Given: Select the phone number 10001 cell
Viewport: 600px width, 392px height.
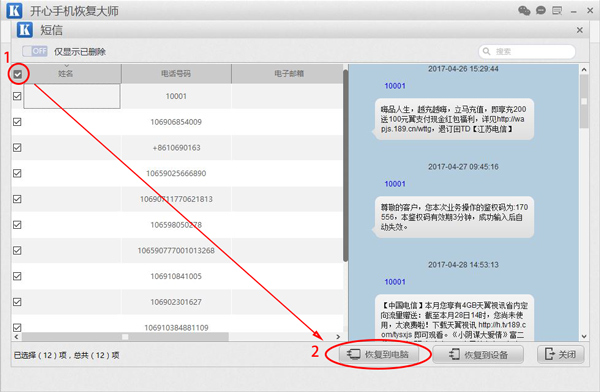Looking at the screenshot, I should coord(176,96).
